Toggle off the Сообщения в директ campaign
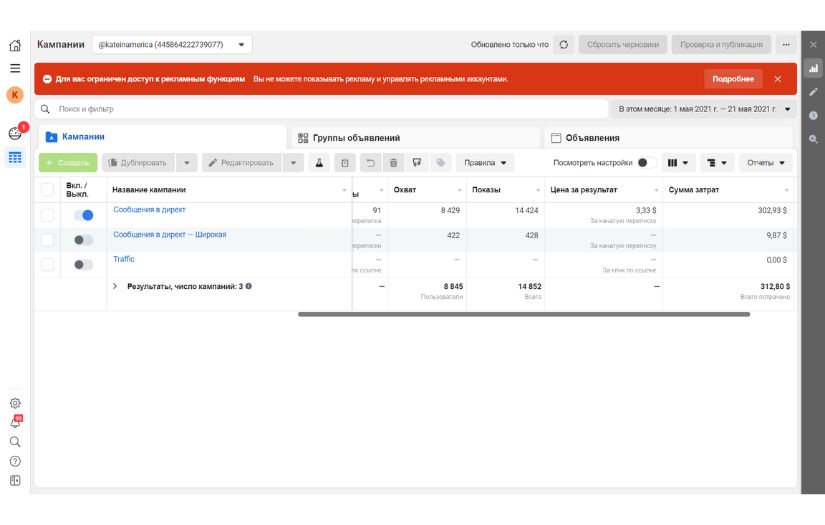The height and width of the screenshot is (525, 825). click(x=83, y=215)
